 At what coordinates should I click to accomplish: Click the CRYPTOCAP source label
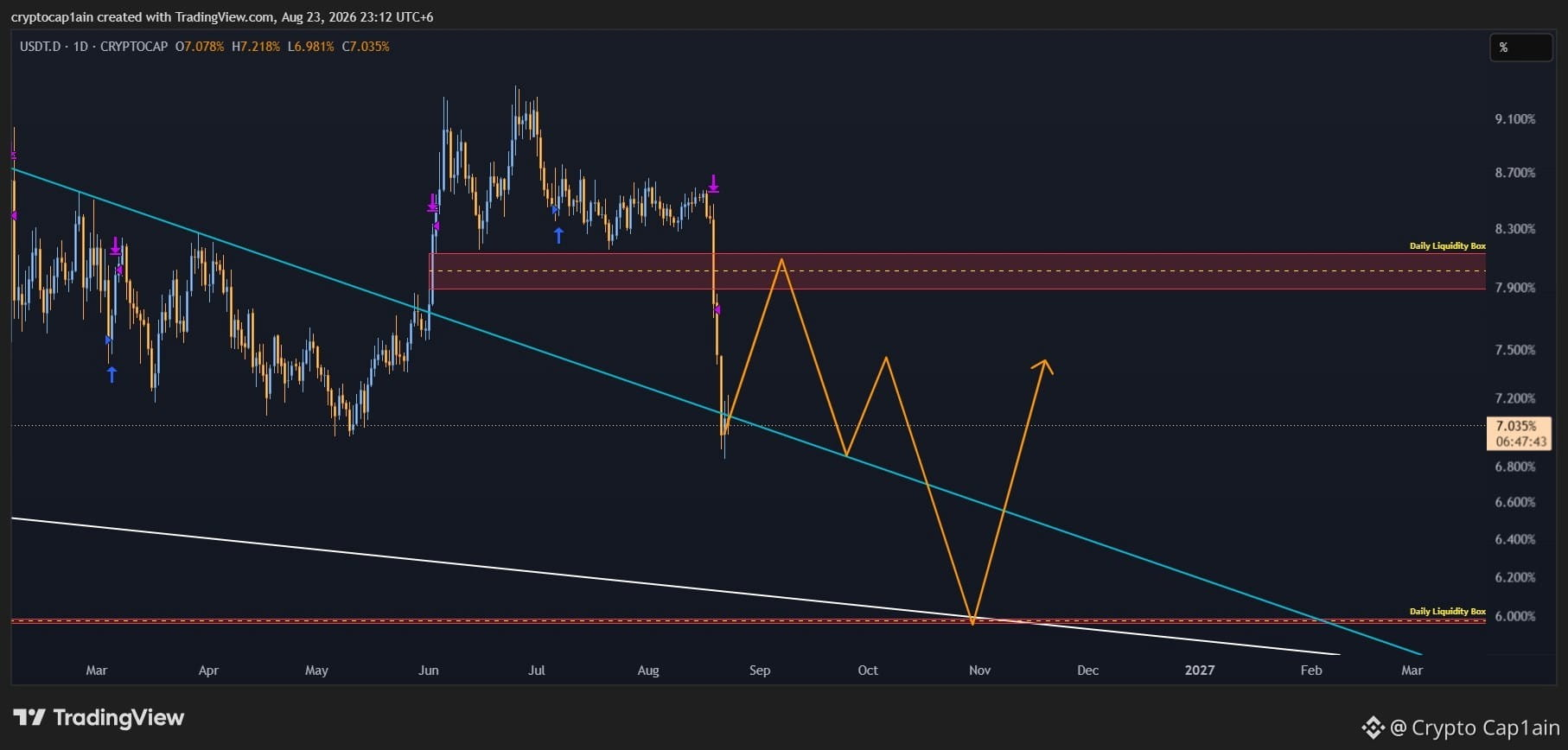(134, 47)
